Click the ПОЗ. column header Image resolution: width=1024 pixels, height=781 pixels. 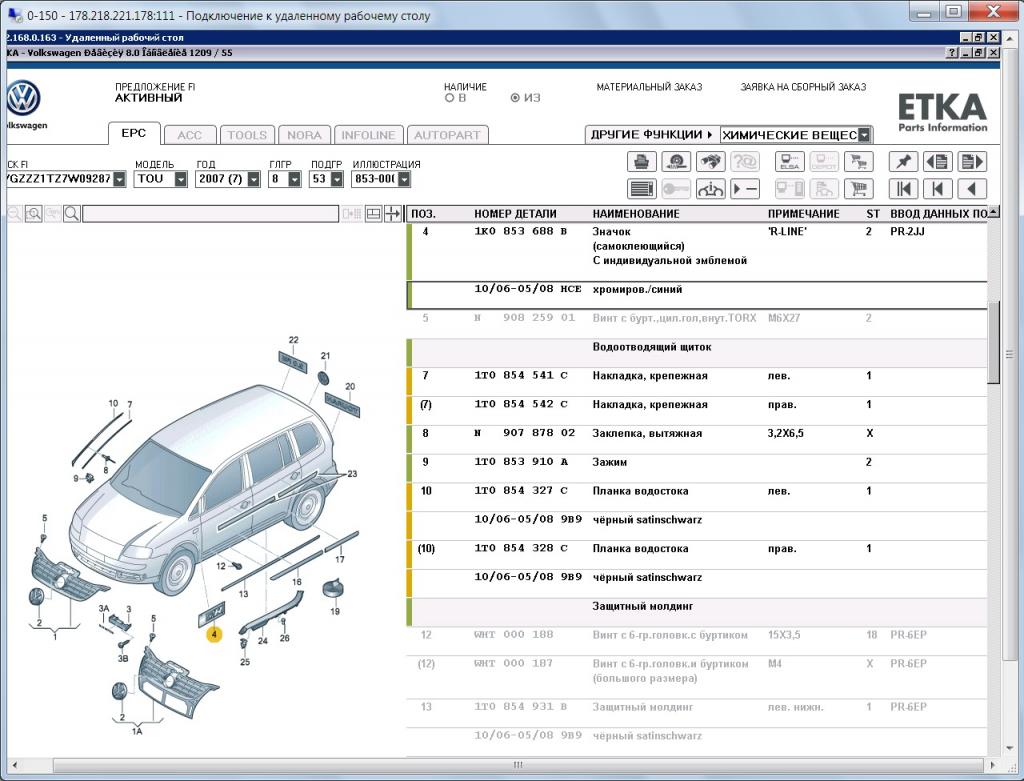tap(423, 214)
